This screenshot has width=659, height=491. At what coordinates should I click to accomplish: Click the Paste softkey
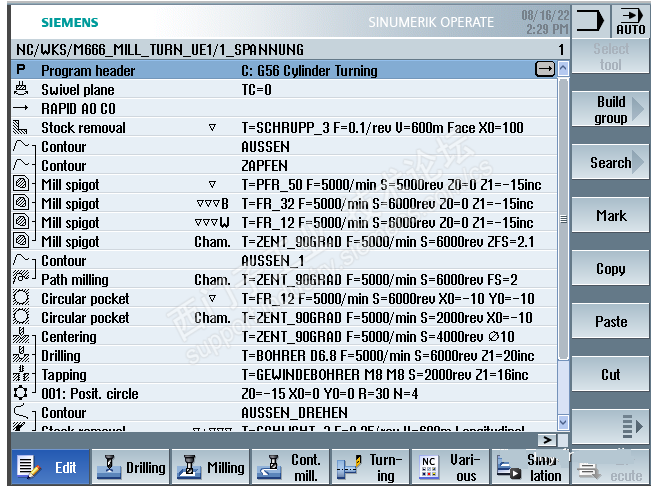pos(610,321)
